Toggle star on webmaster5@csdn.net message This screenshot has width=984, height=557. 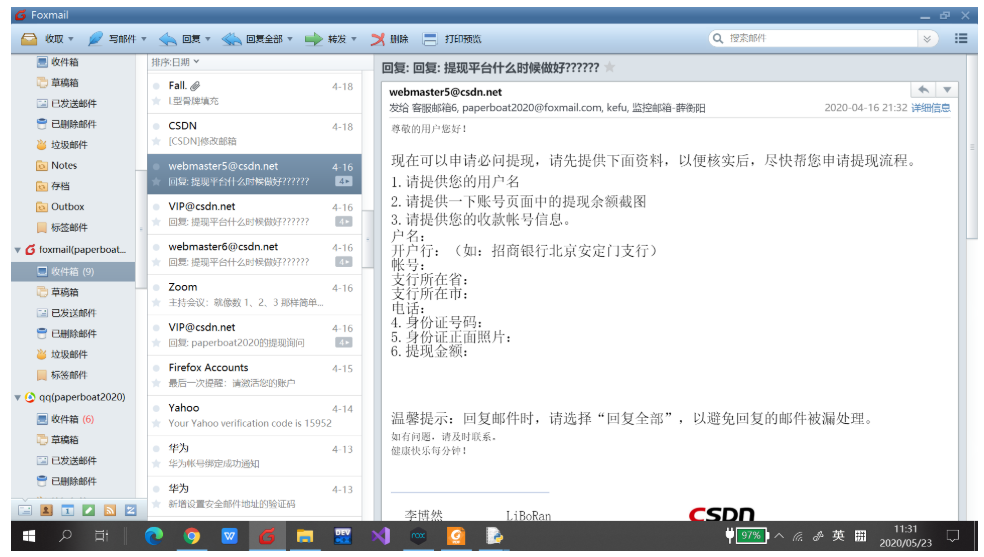pyautogui.click(x=156, y=181)
